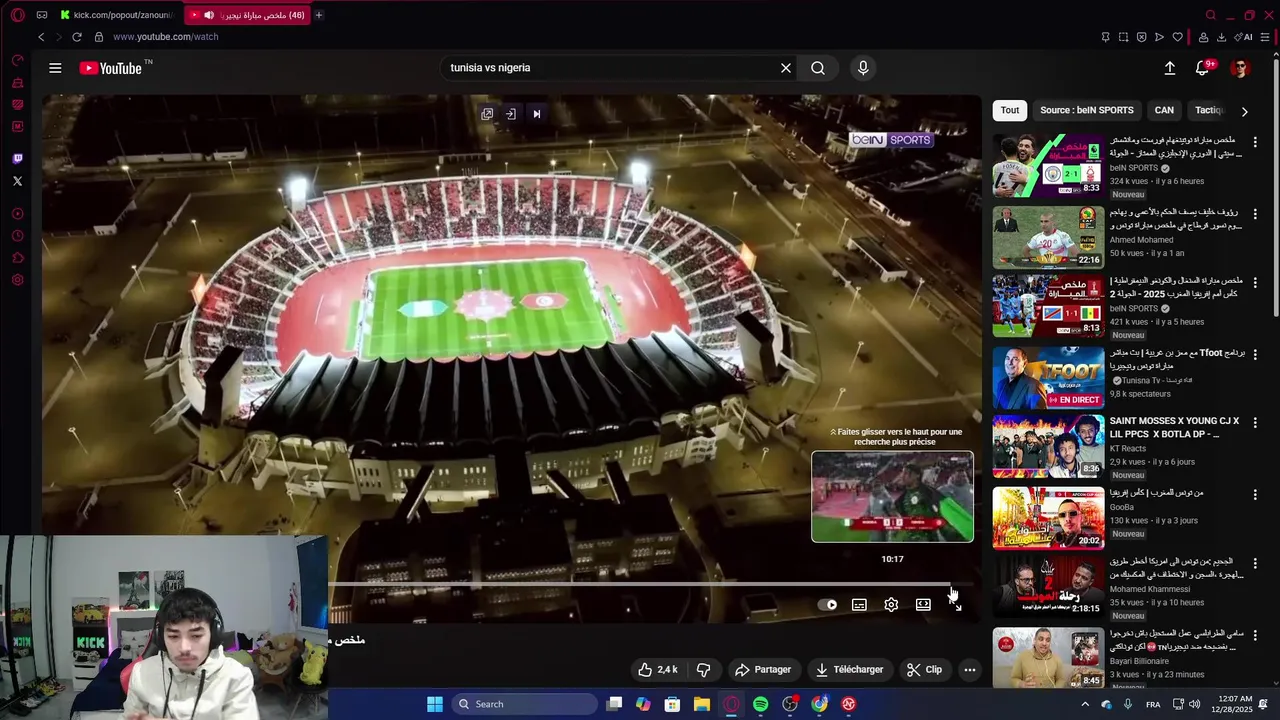The image size is (1280, 720).
Task: Open options for the SAINT MOSSES video
Action: coord(1255,424)
